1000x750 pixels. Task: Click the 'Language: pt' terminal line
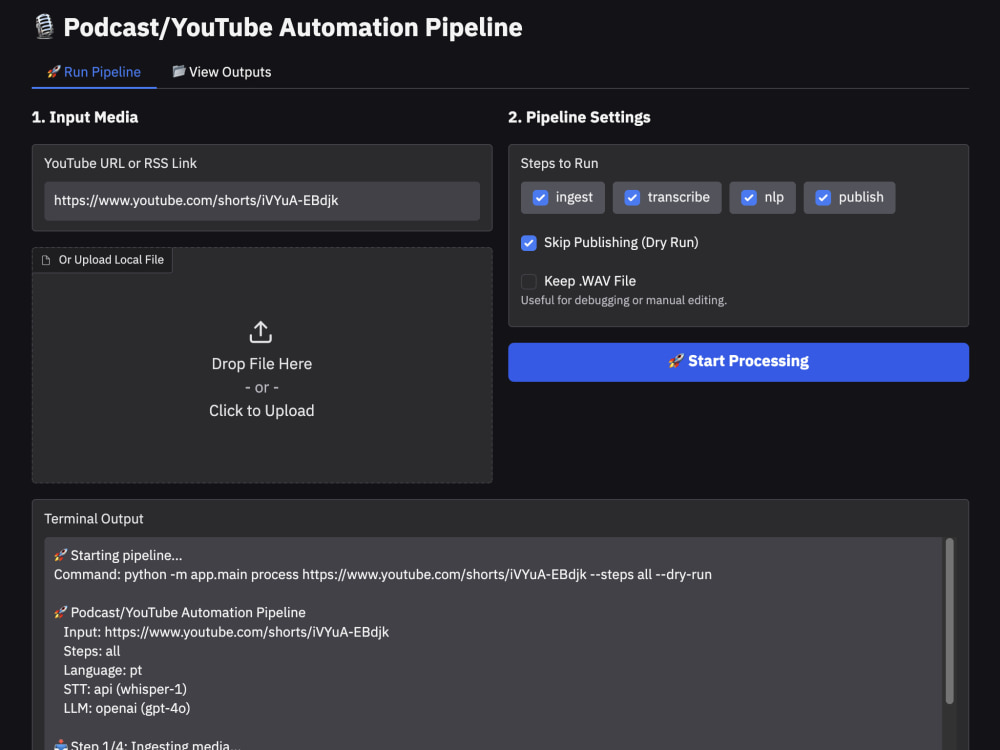[x=103, y=670]
